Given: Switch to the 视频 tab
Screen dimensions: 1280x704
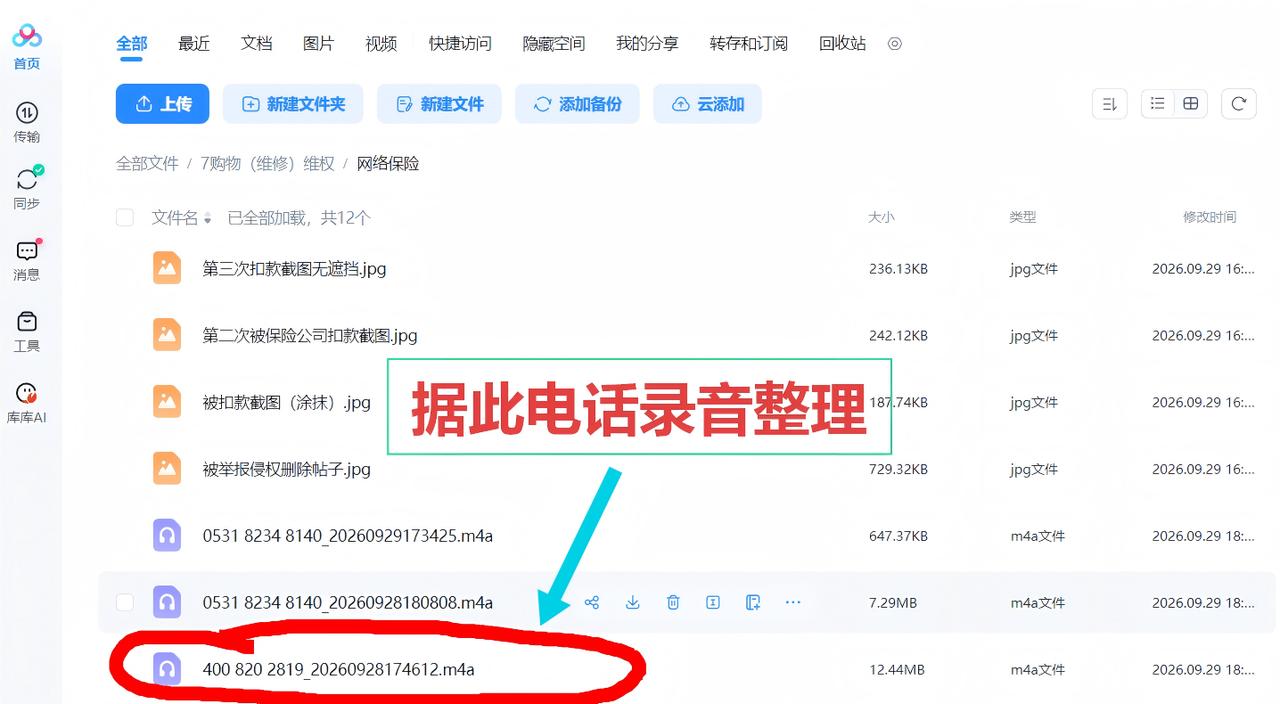Looking at the screenshot, I should tap(381, 43).
